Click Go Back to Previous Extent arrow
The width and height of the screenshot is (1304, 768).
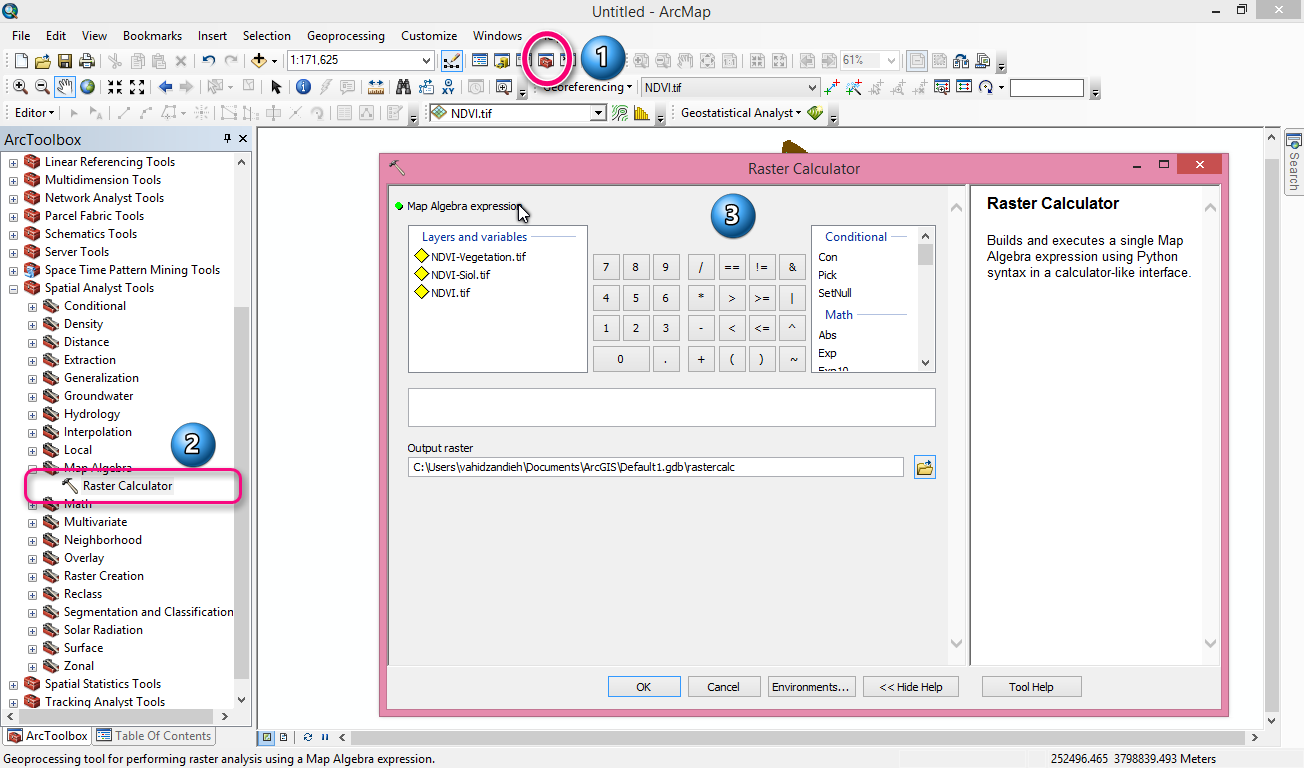[165, 87]
